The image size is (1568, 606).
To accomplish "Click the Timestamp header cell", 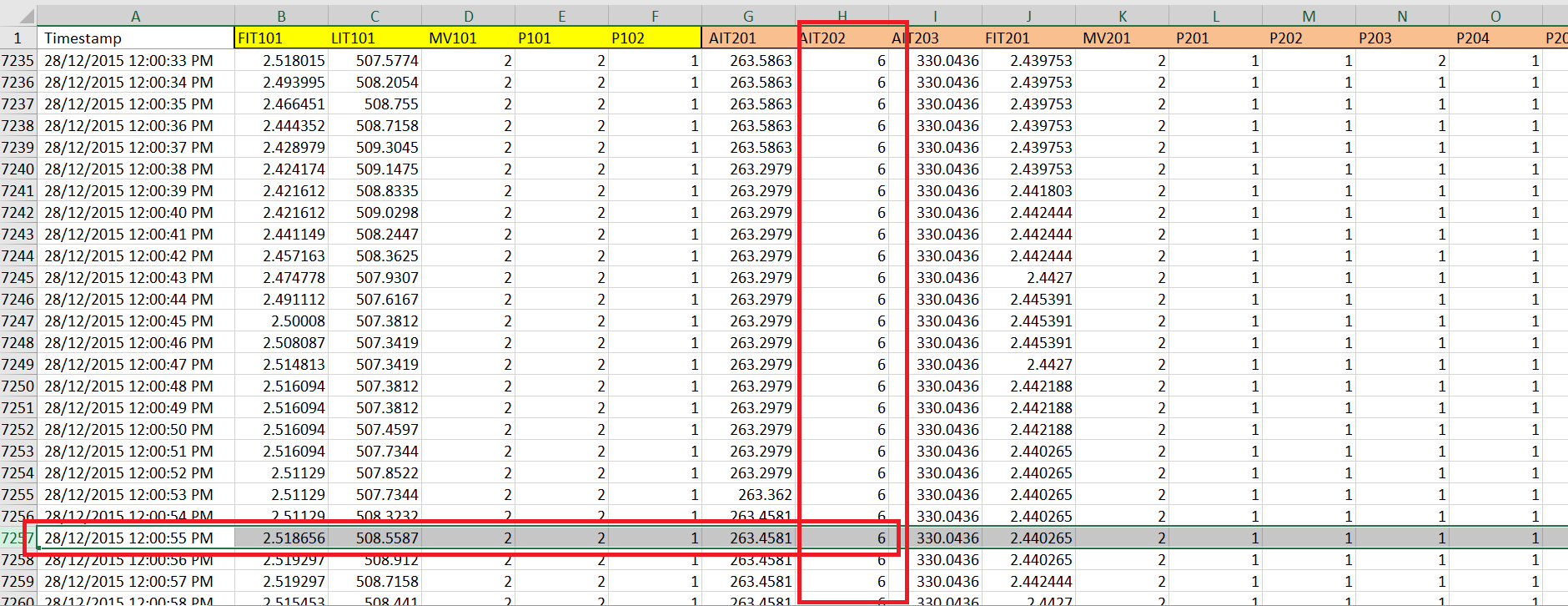I will click(x=136, y=38).
